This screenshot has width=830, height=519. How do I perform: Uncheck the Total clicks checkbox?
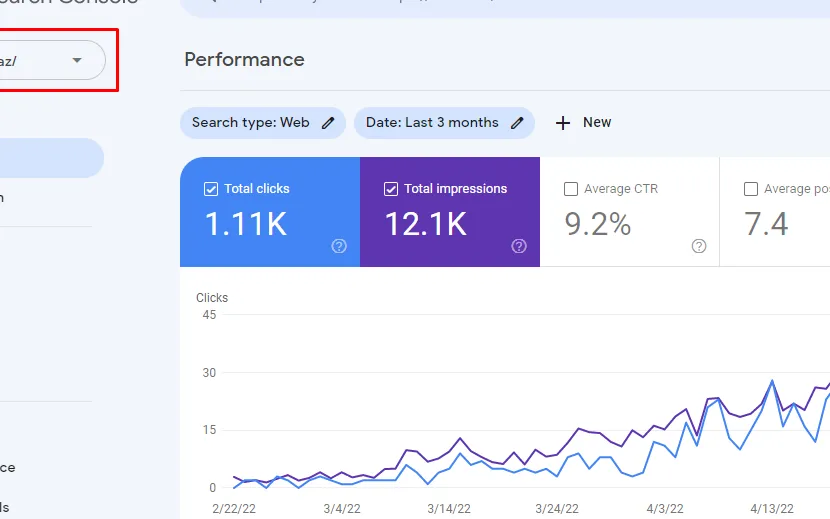(x=211, y=189)
